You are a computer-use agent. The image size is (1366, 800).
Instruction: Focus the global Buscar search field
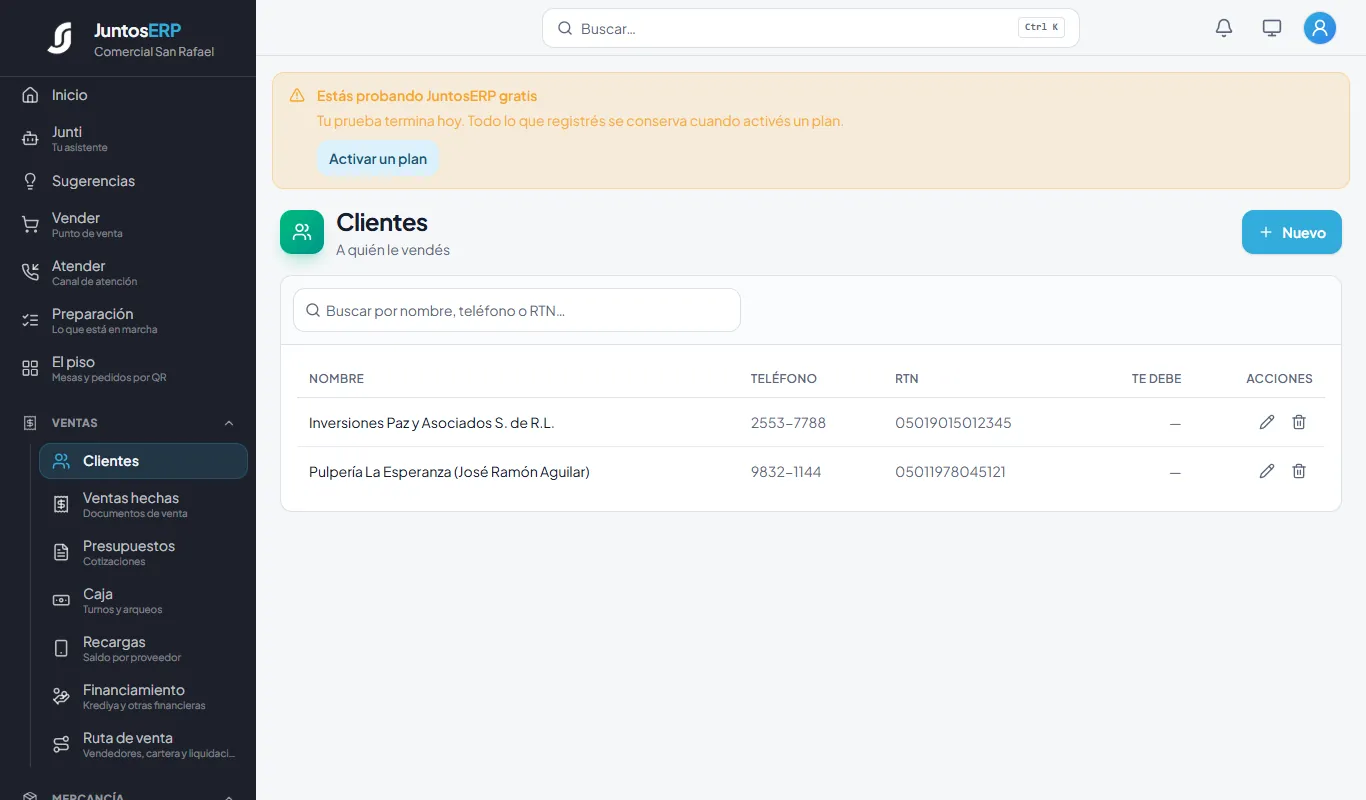pyautogui.click(x=811, y=28)
